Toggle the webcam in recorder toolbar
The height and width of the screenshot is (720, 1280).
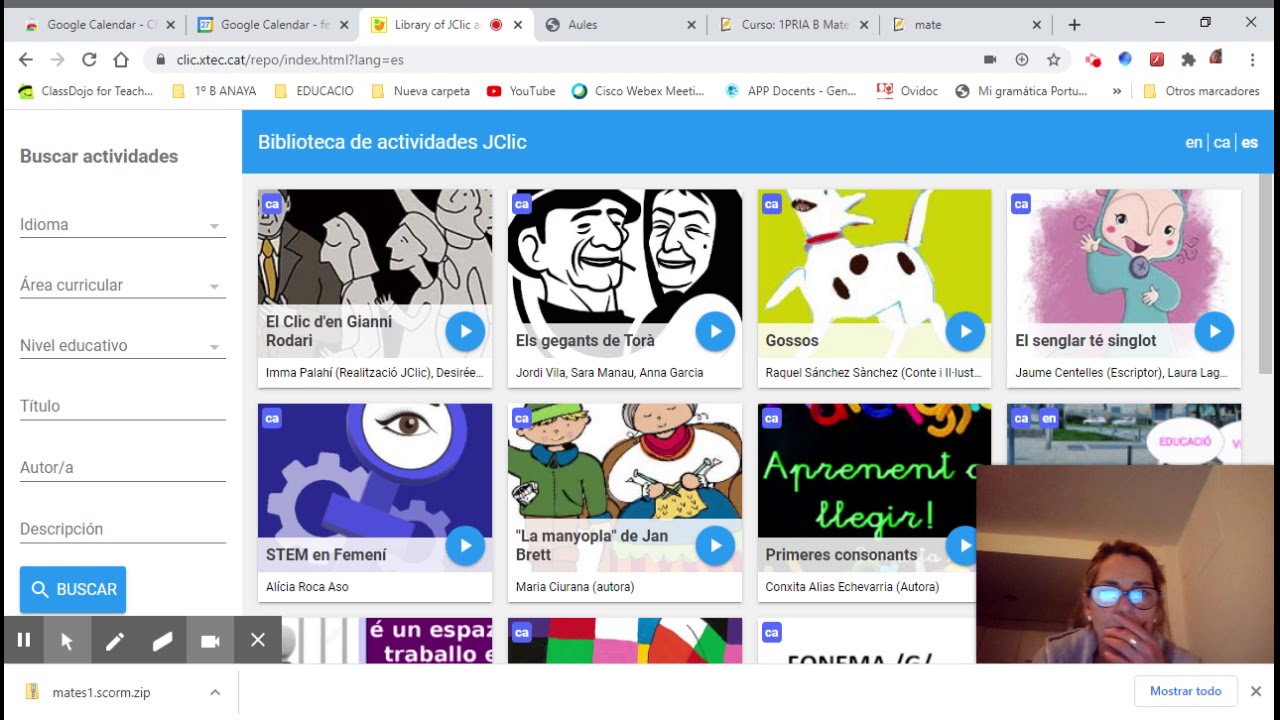tap(210, 640)
